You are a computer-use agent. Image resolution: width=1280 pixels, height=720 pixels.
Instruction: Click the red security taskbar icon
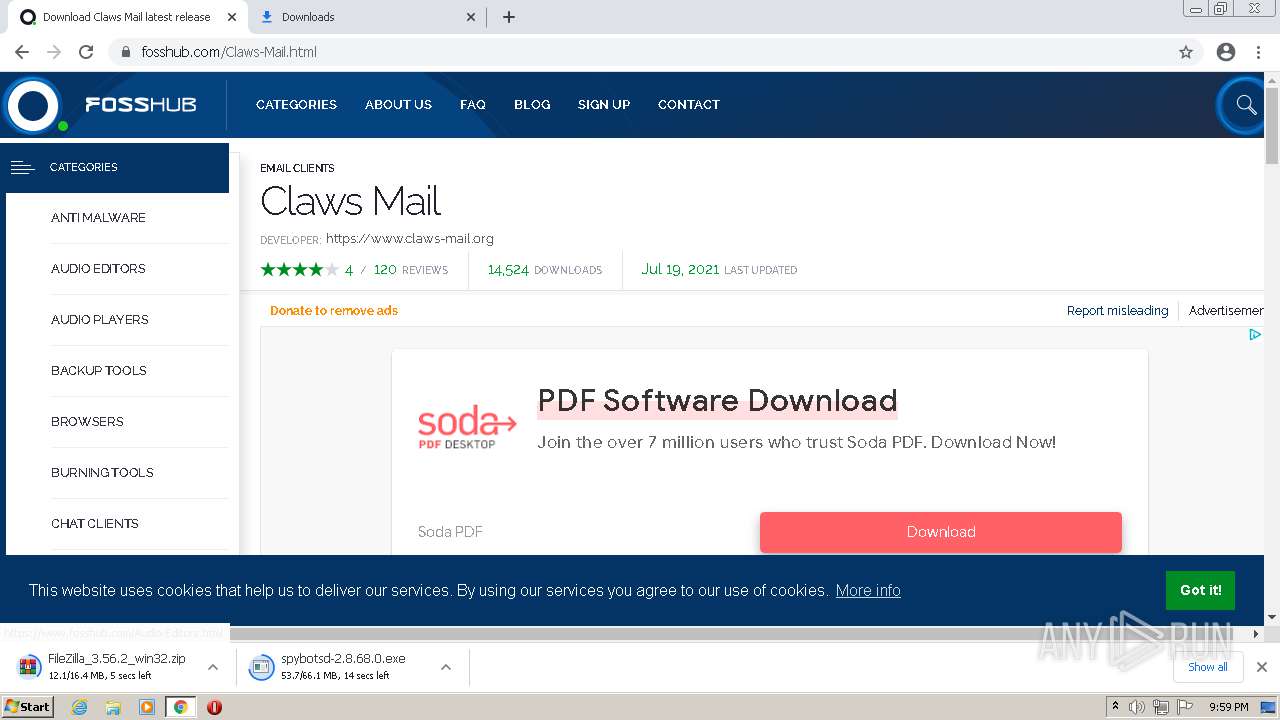(x=214, y=707)
